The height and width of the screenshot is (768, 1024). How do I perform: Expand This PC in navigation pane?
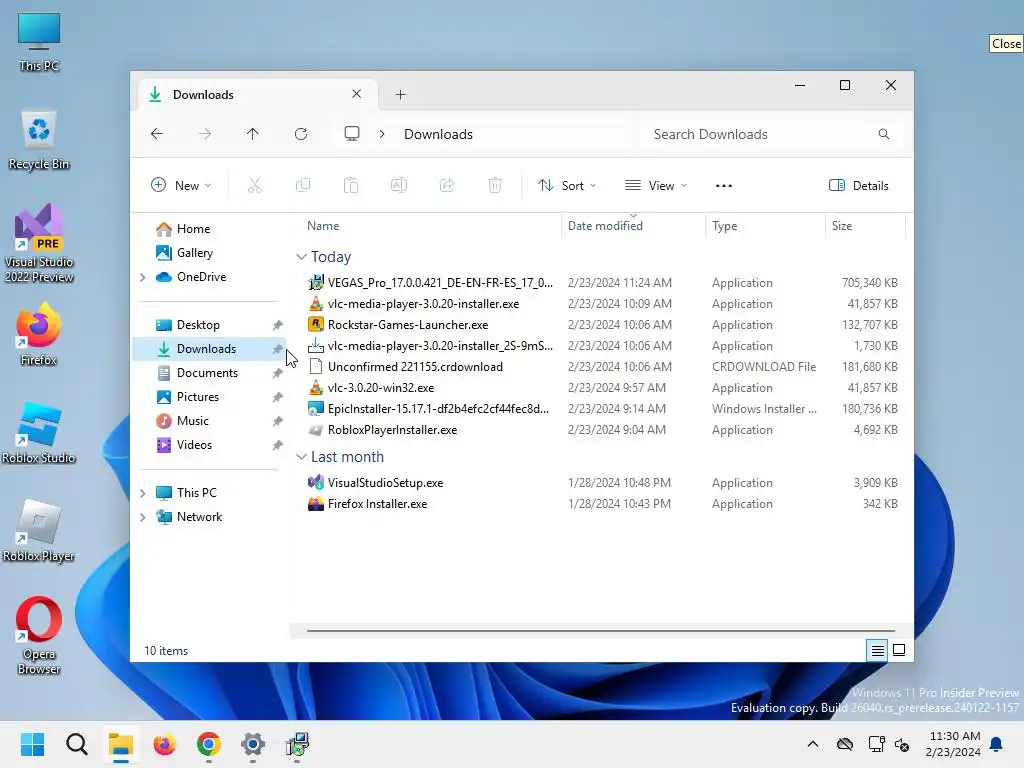click(143, 493)
